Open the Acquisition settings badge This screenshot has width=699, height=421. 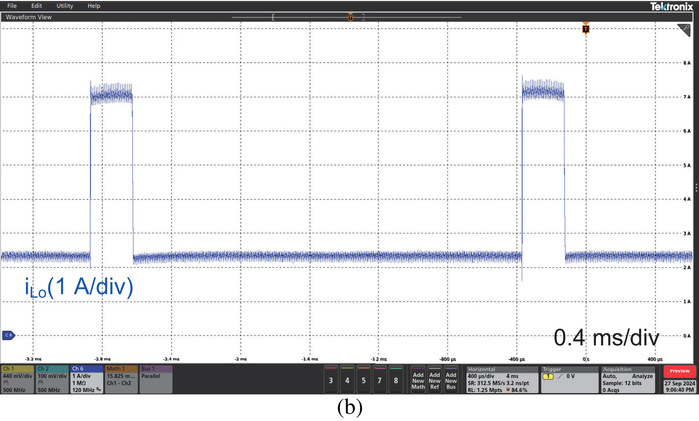(x=629, y=380)
